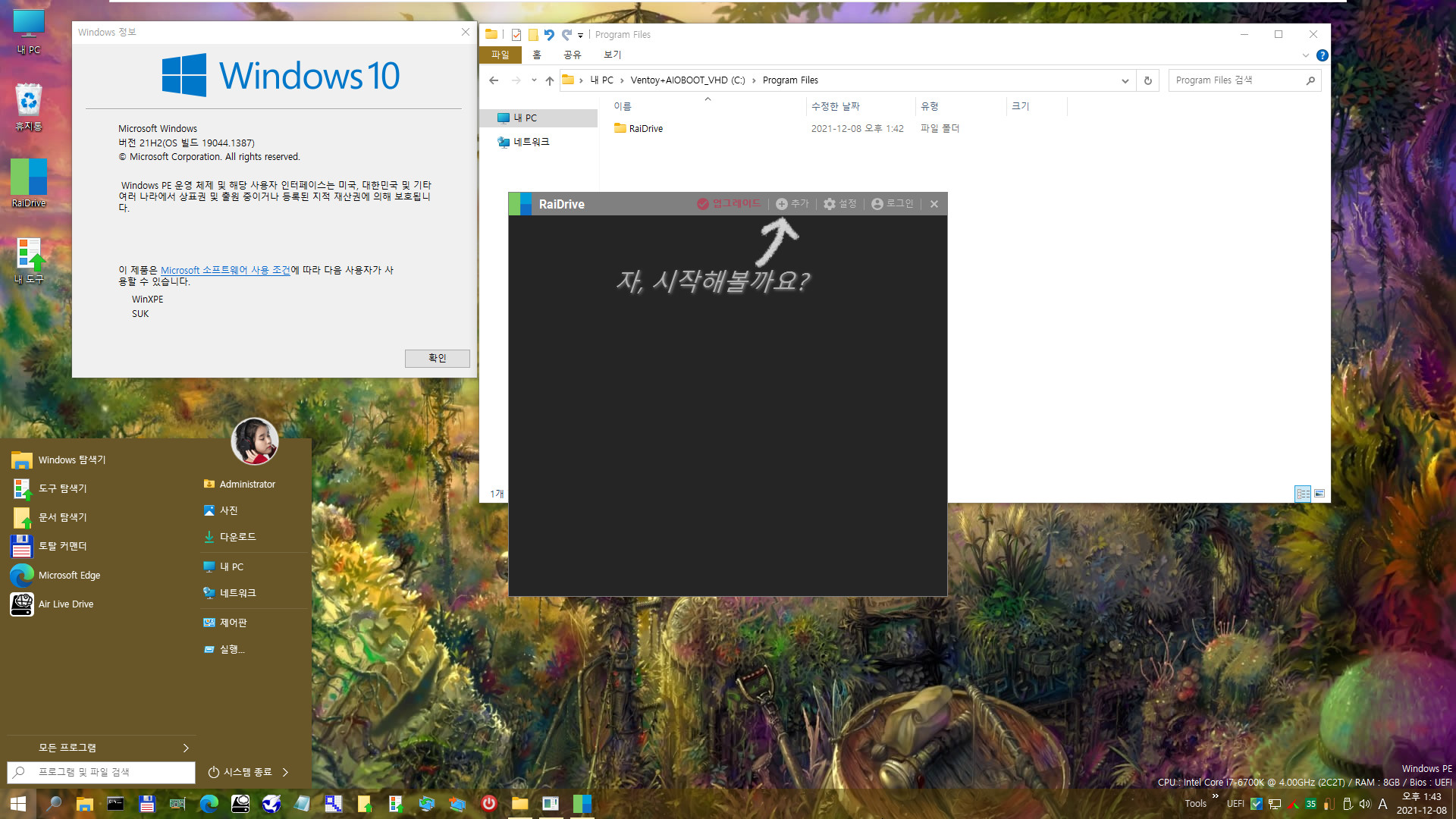Image resolution: width=1456 pixels, height=819 pixels.
Task: Click 시스템 종료 shutdown button
Action: 241,772
